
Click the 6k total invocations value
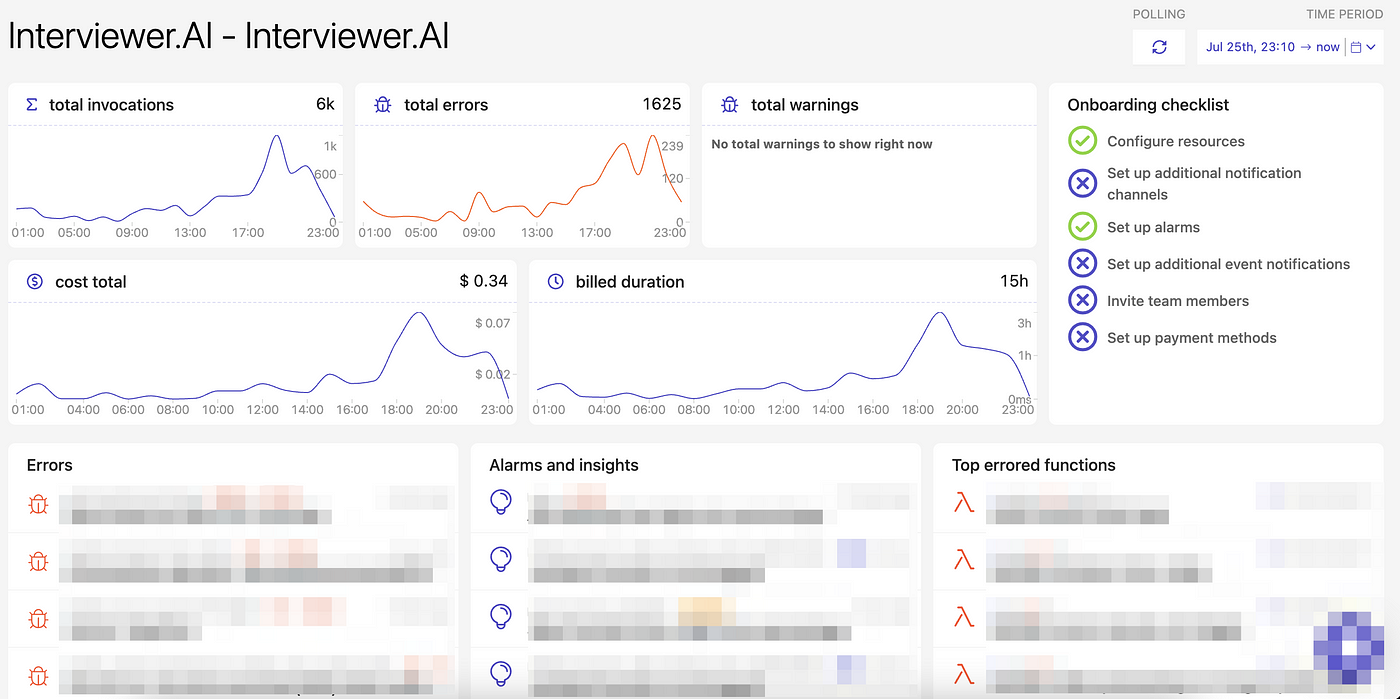[x=325, y=104]
